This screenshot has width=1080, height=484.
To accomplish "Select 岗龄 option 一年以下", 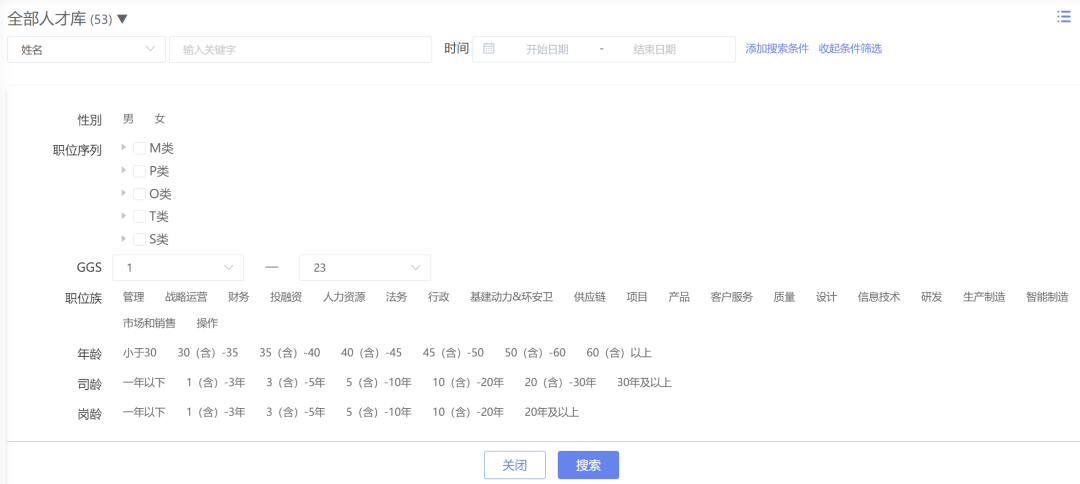I will 144,413.
